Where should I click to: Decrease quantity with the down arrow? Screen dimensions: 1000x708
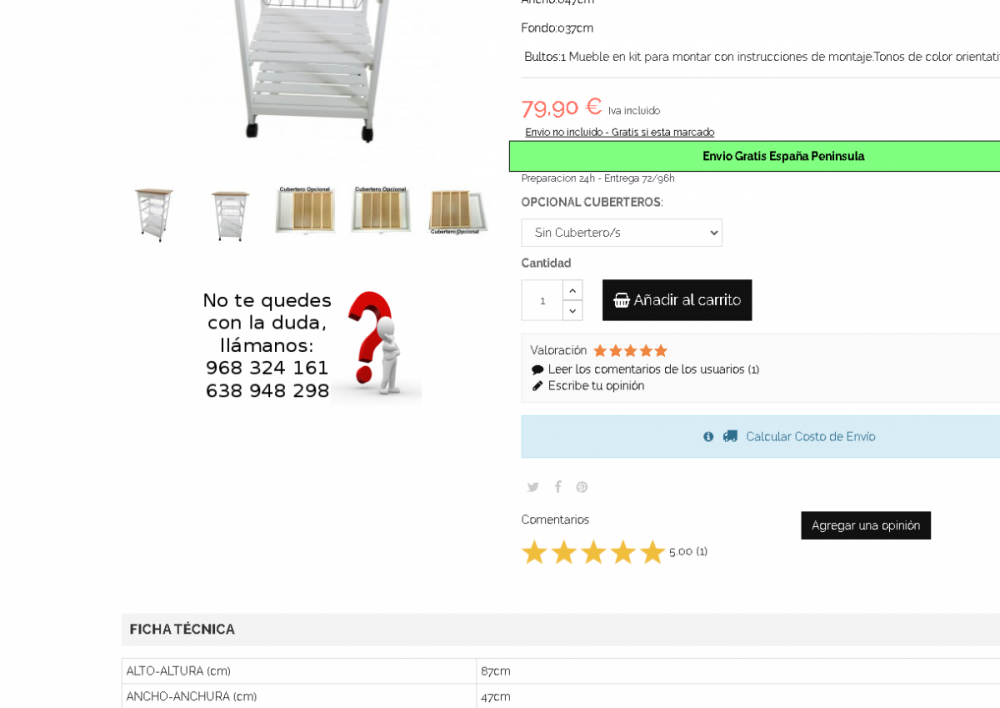pyautogui.click(x=572, y=311)
